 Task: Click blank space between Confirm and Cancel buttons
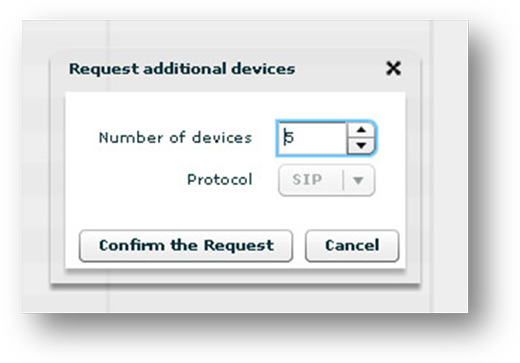[x=299, y=246]
